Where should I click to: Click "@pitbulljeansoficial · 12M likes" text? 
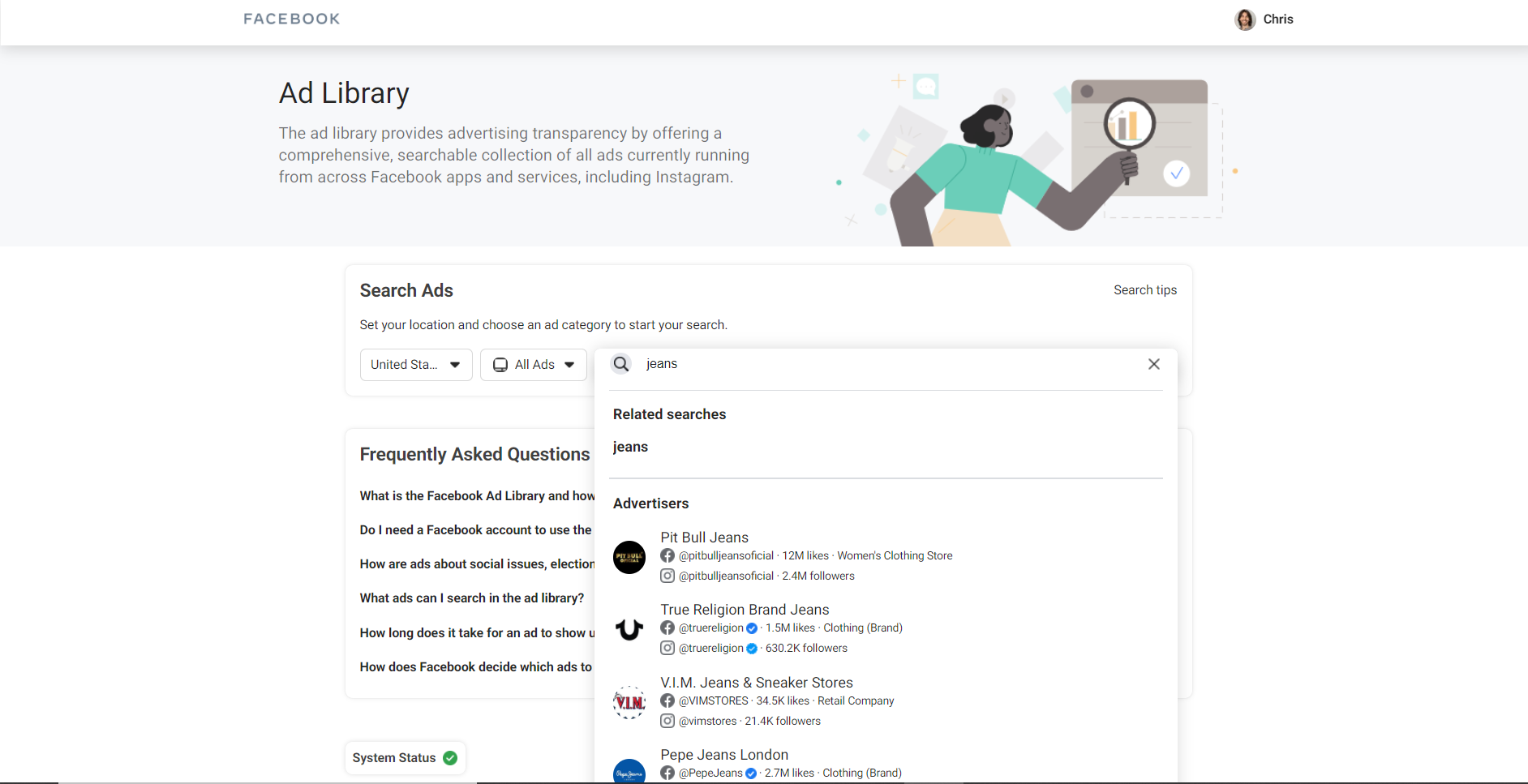click(x=753, y=555)
